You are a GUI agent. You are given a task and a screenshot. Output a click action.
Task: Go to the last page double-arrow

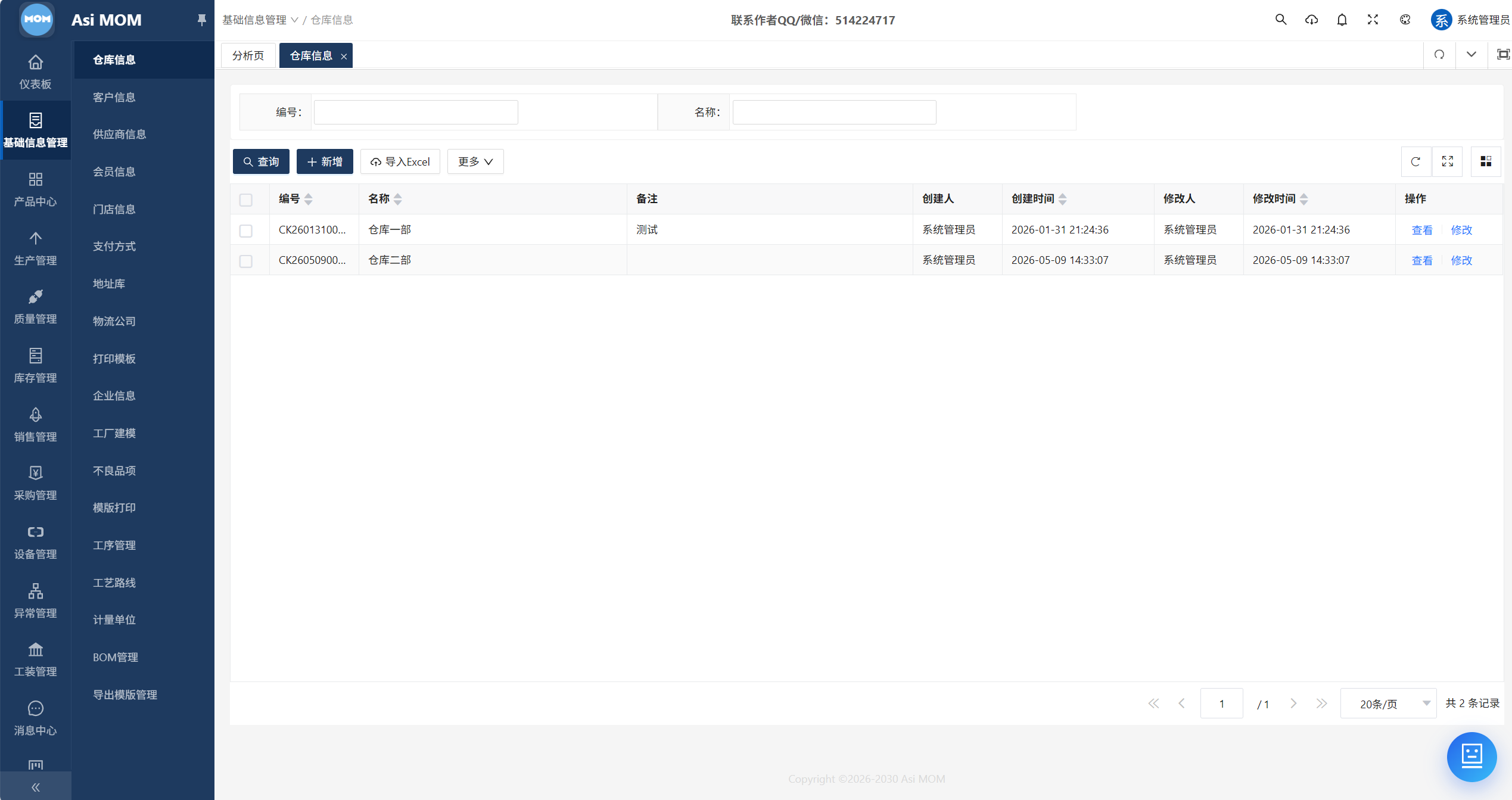pos(1321,703)
